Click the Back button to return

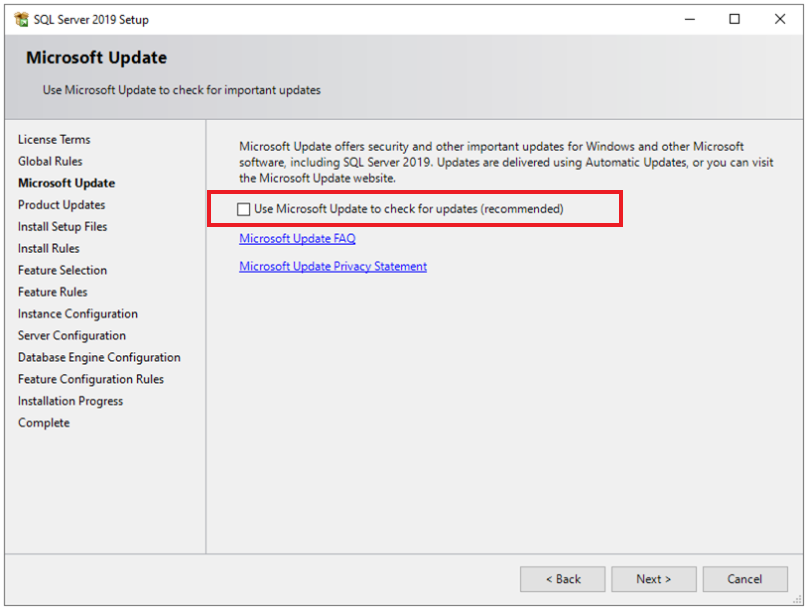coord(562,578)
